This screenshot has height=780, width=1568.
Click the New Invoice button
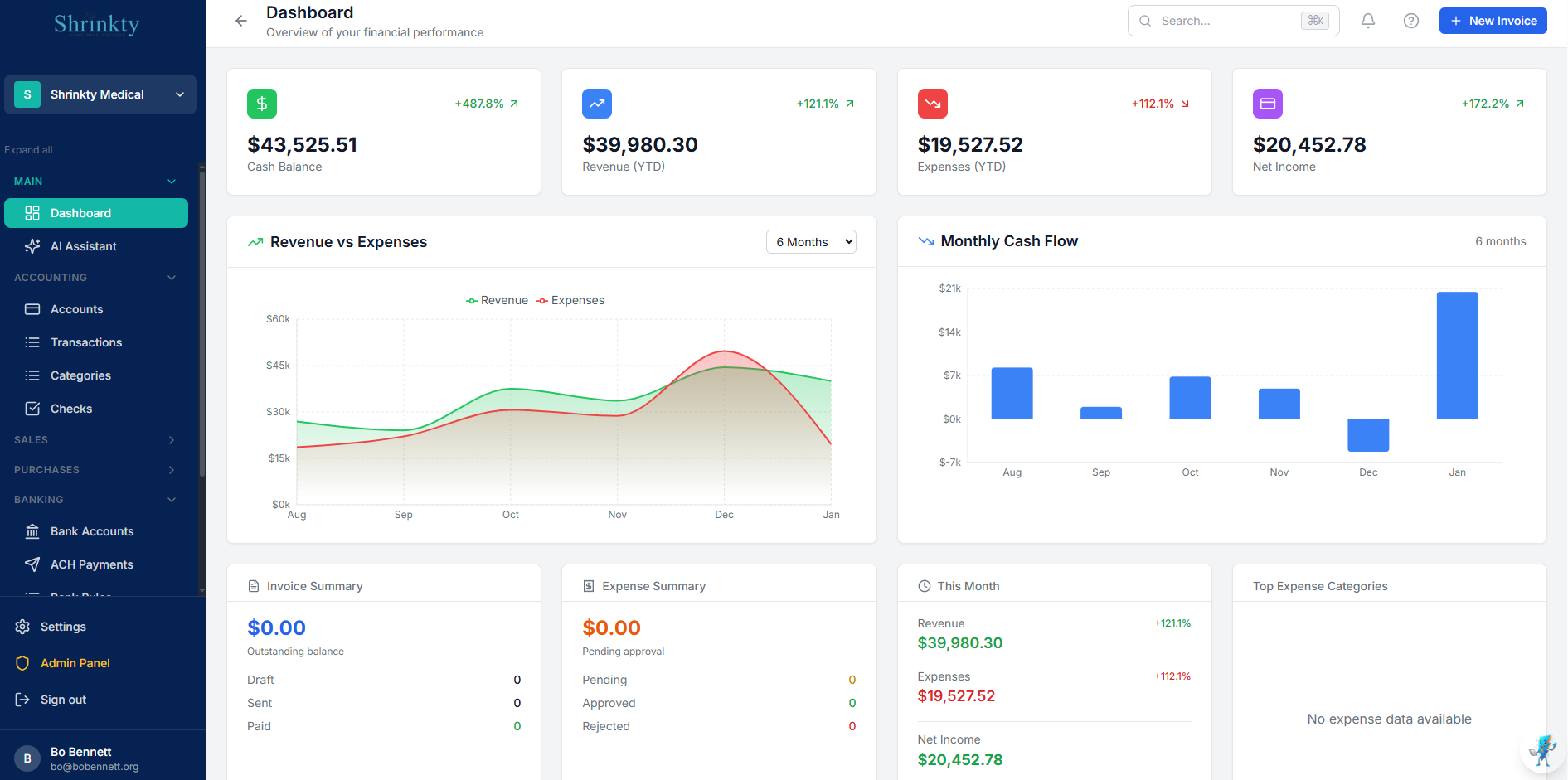pos(1493,21)
